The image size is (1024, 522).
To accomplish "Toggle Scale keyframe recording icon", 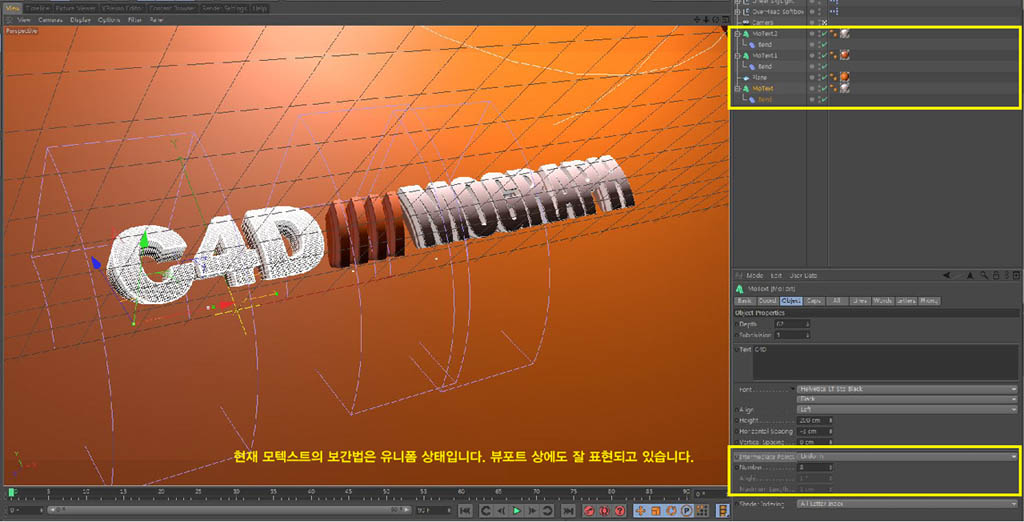I will (656, 511).
